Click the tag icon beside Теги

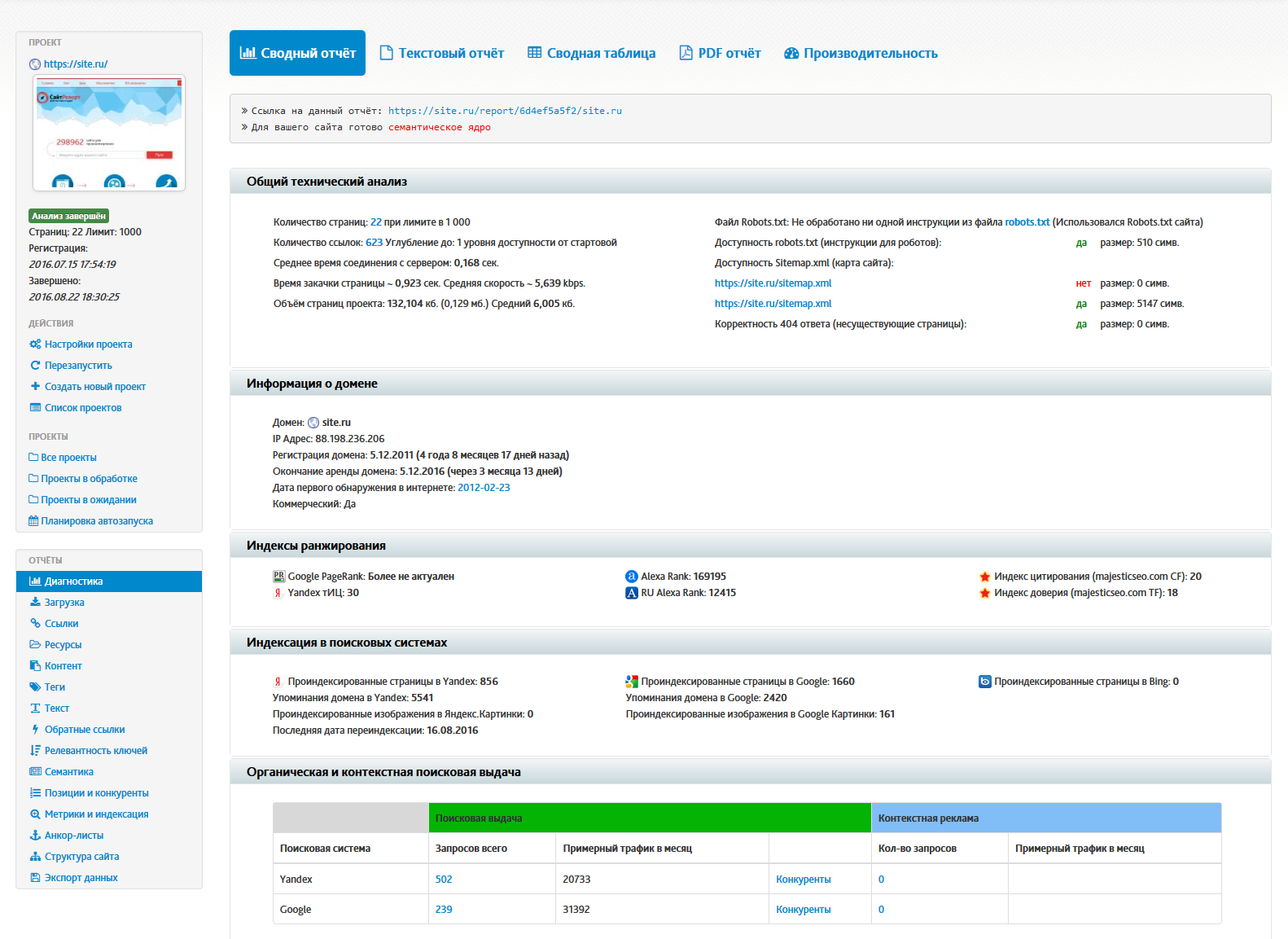[x=35, y=687]
